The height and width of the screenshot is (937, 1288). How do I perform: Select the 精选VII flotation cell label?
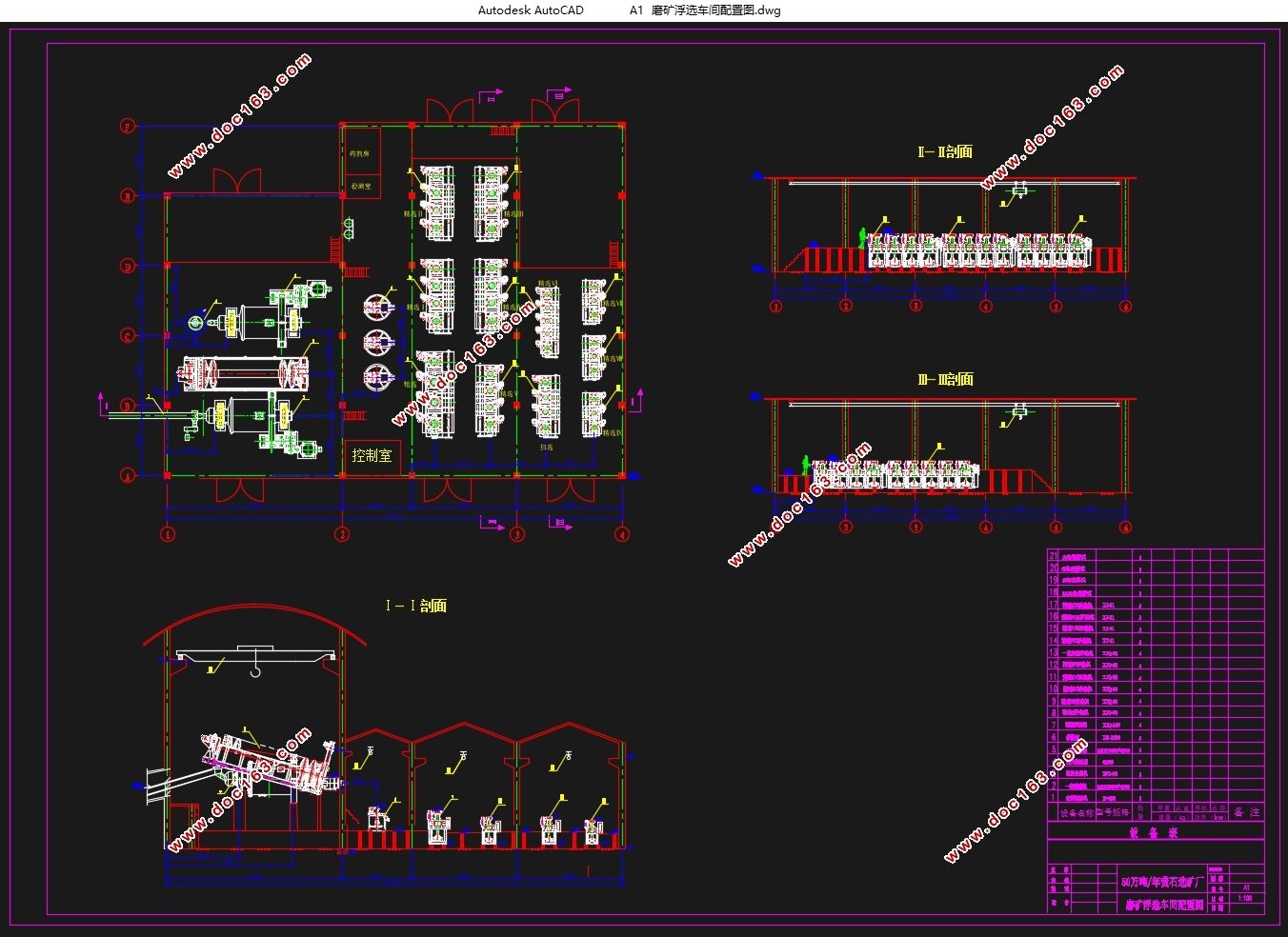tap(613, 303)
